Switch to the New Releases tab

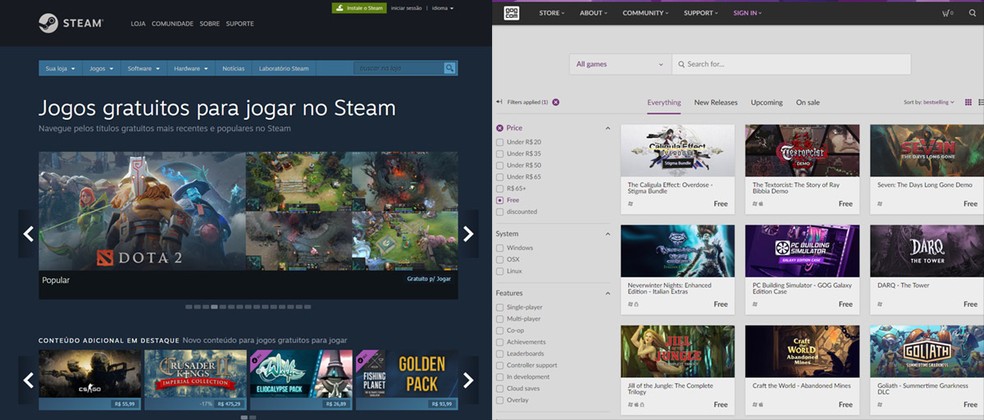pos(715,102)
